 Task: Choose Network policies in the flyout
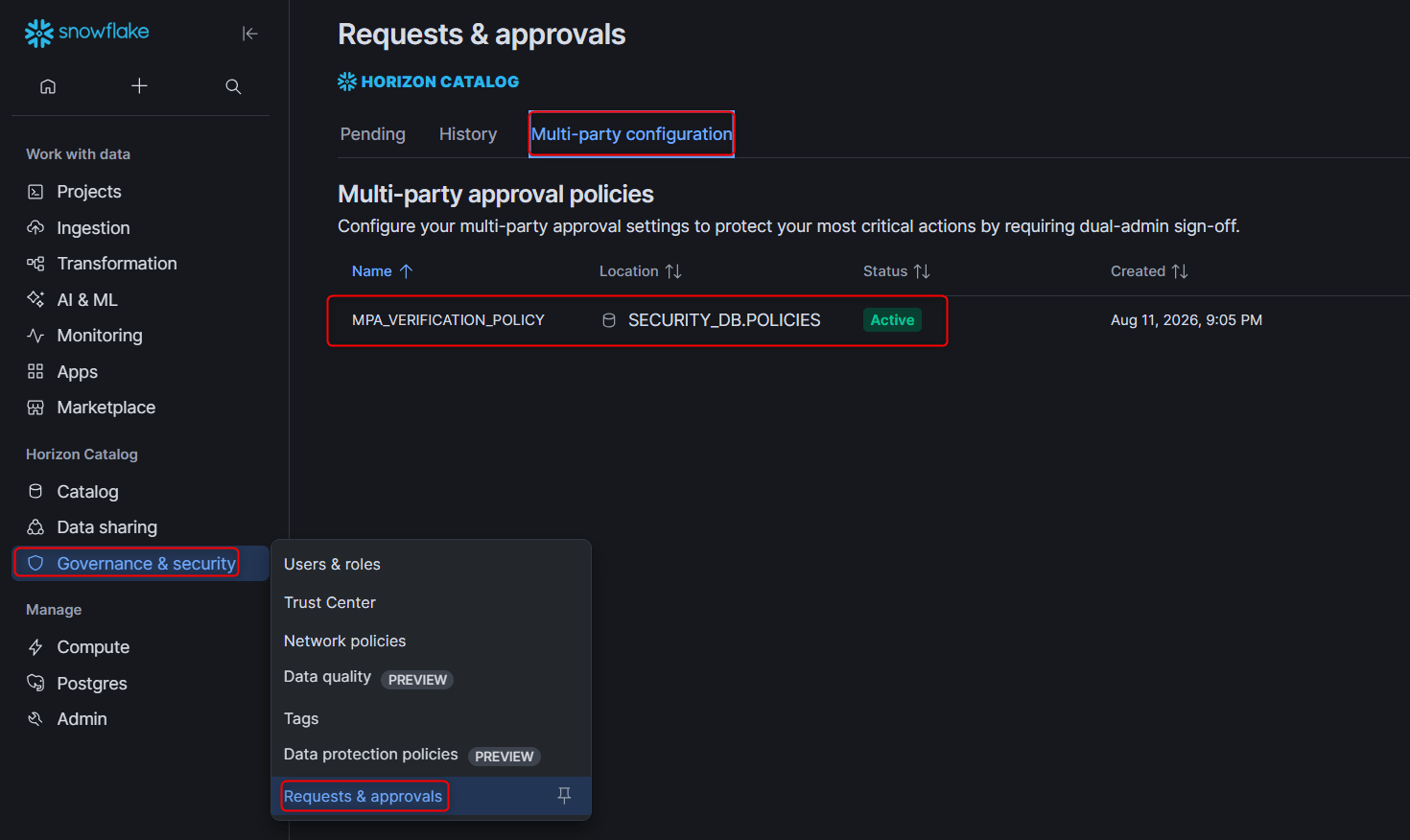(345, 642)
